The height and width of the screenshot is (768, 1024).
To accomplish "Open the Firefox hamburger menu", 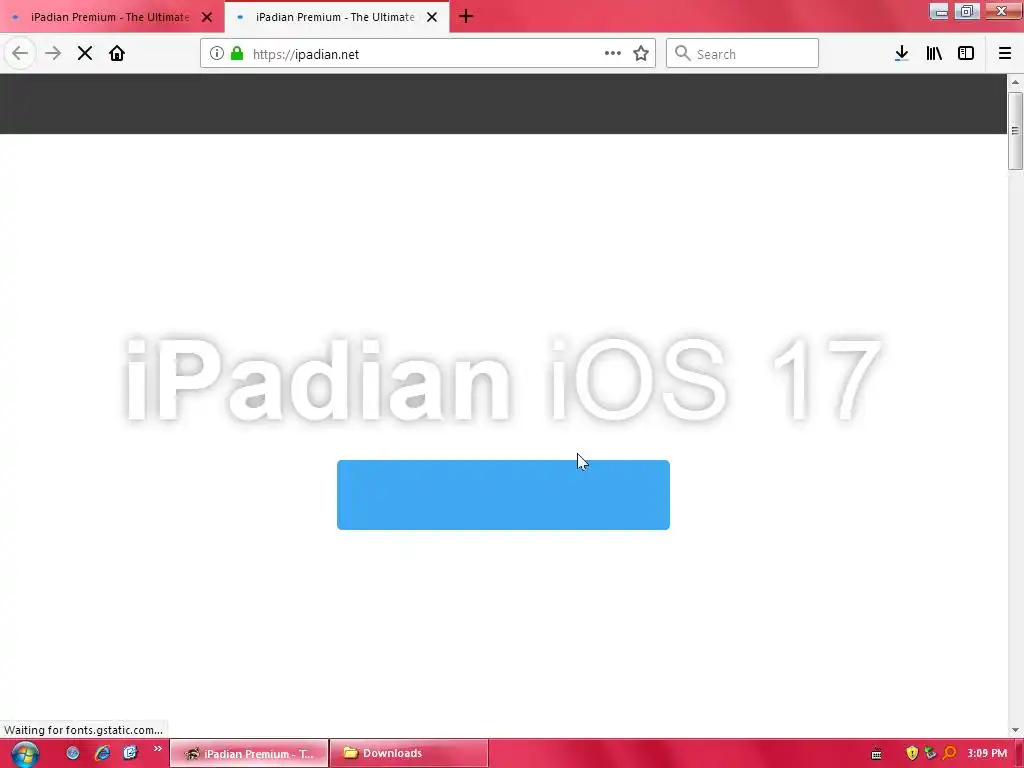I will (1005, 54).
